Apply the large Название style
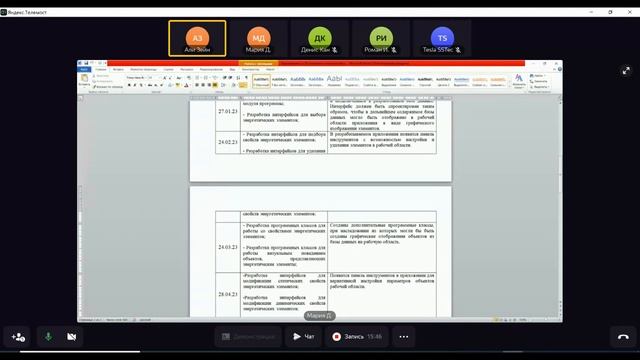640x360 pixels. click(334, 81)
